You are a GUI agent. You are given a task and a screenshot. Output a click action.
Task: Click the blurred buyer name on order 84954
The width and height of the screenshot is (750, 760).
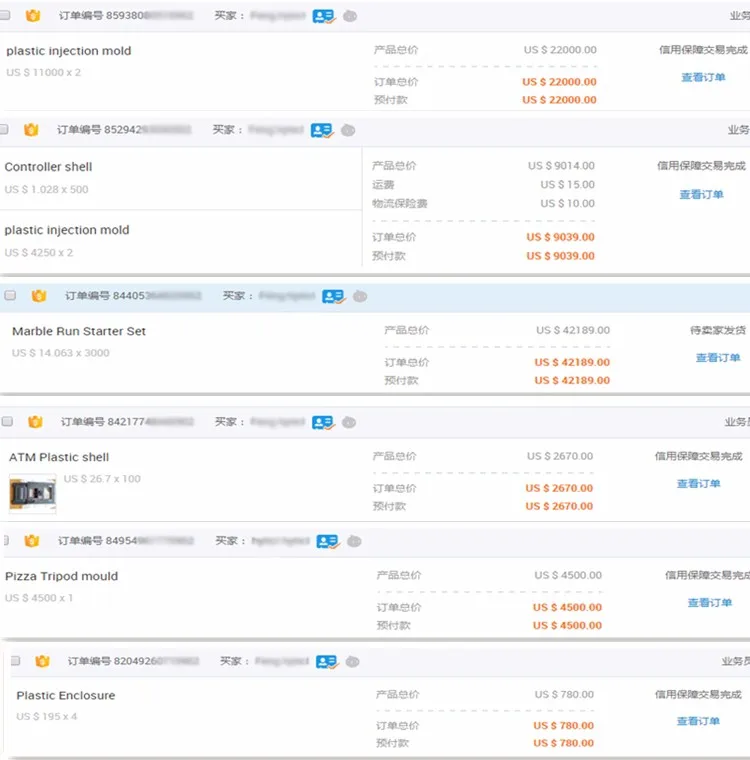[x=281, y=540]
